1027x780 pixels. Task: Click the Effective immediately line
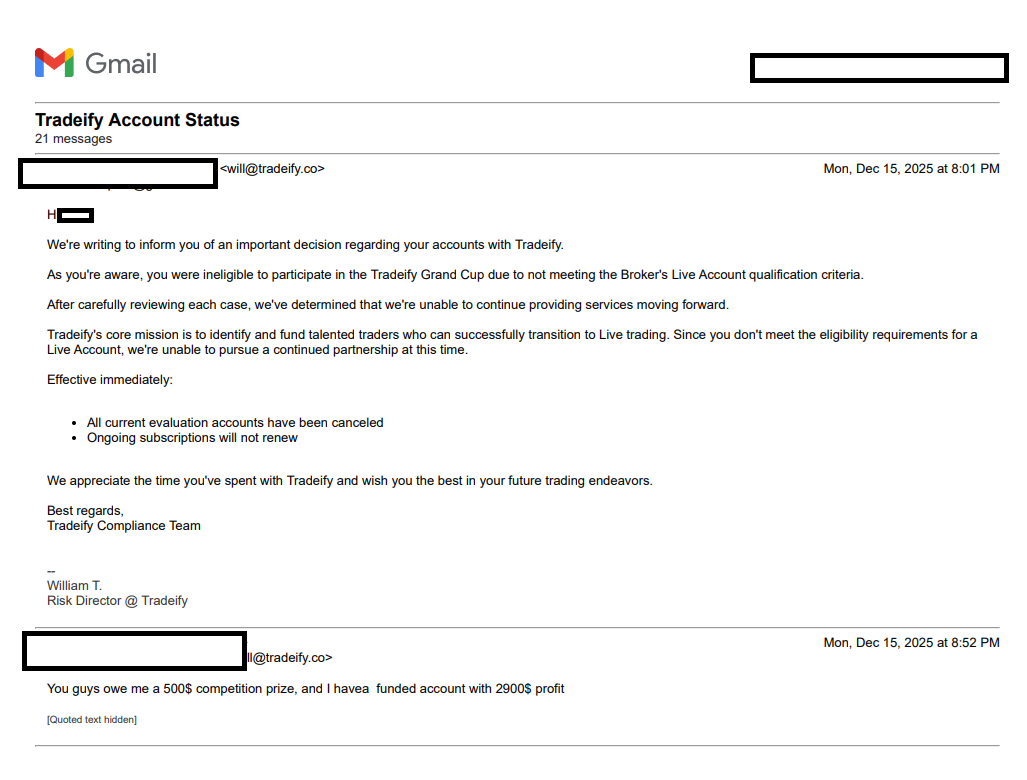tap(110, 380)
